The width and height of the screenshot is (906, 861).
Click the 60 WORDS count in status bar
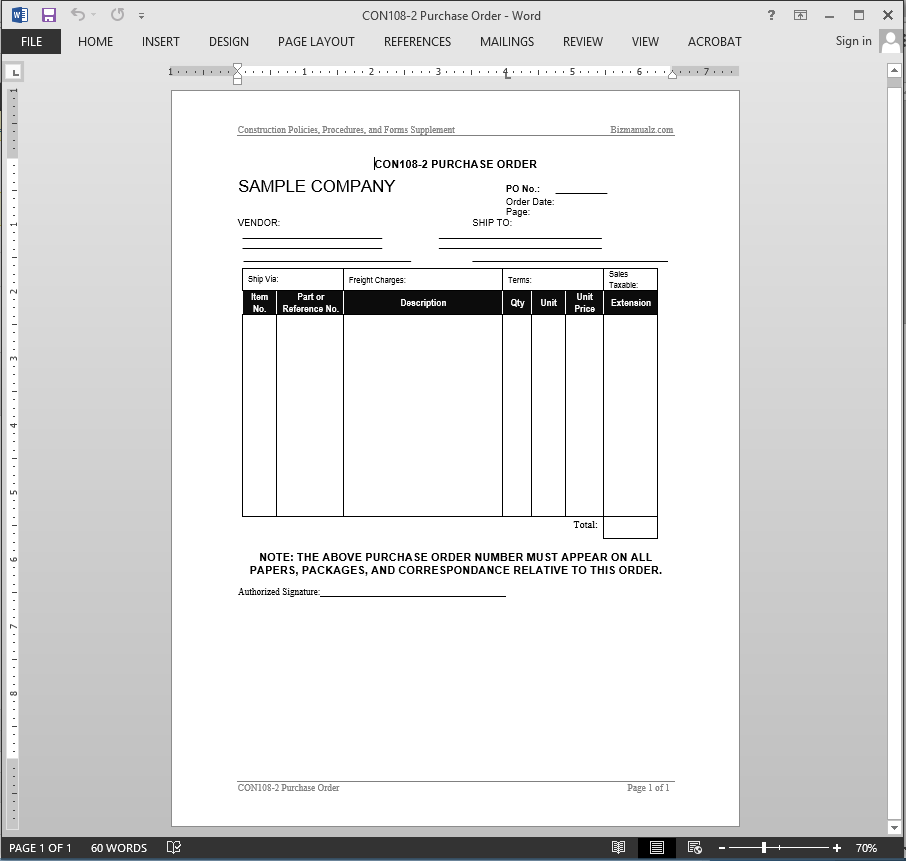click(119, 848)
